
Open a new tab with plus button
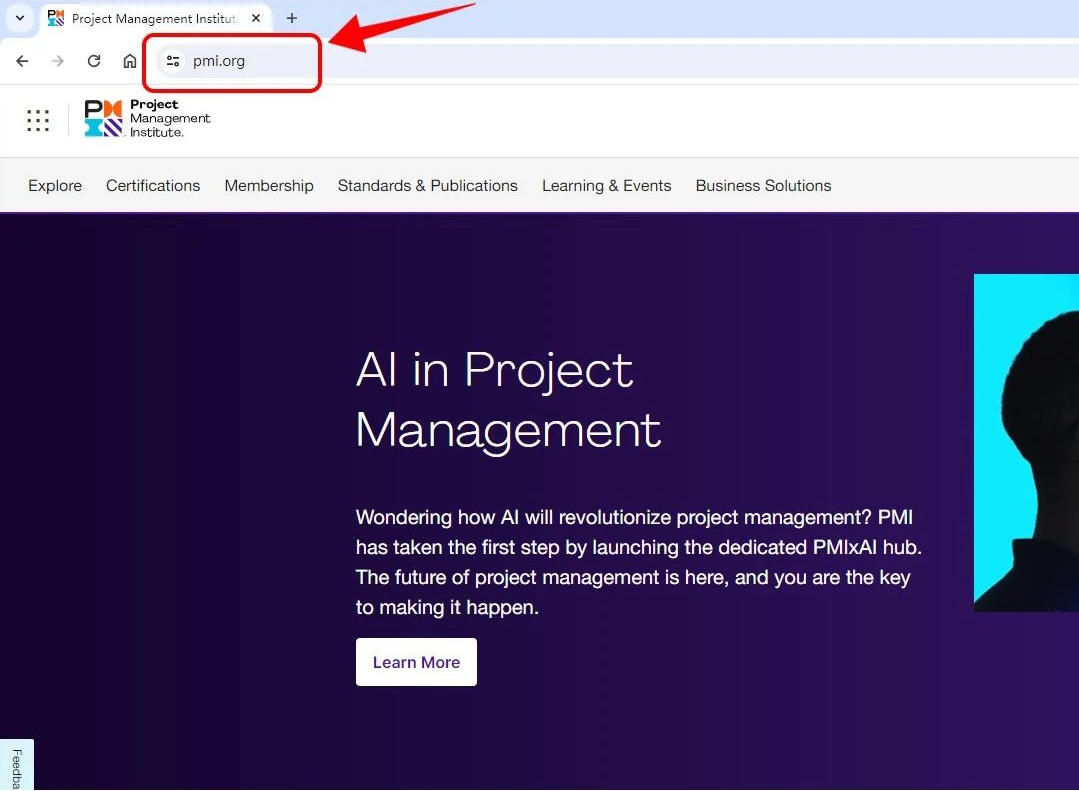[292, 18]
